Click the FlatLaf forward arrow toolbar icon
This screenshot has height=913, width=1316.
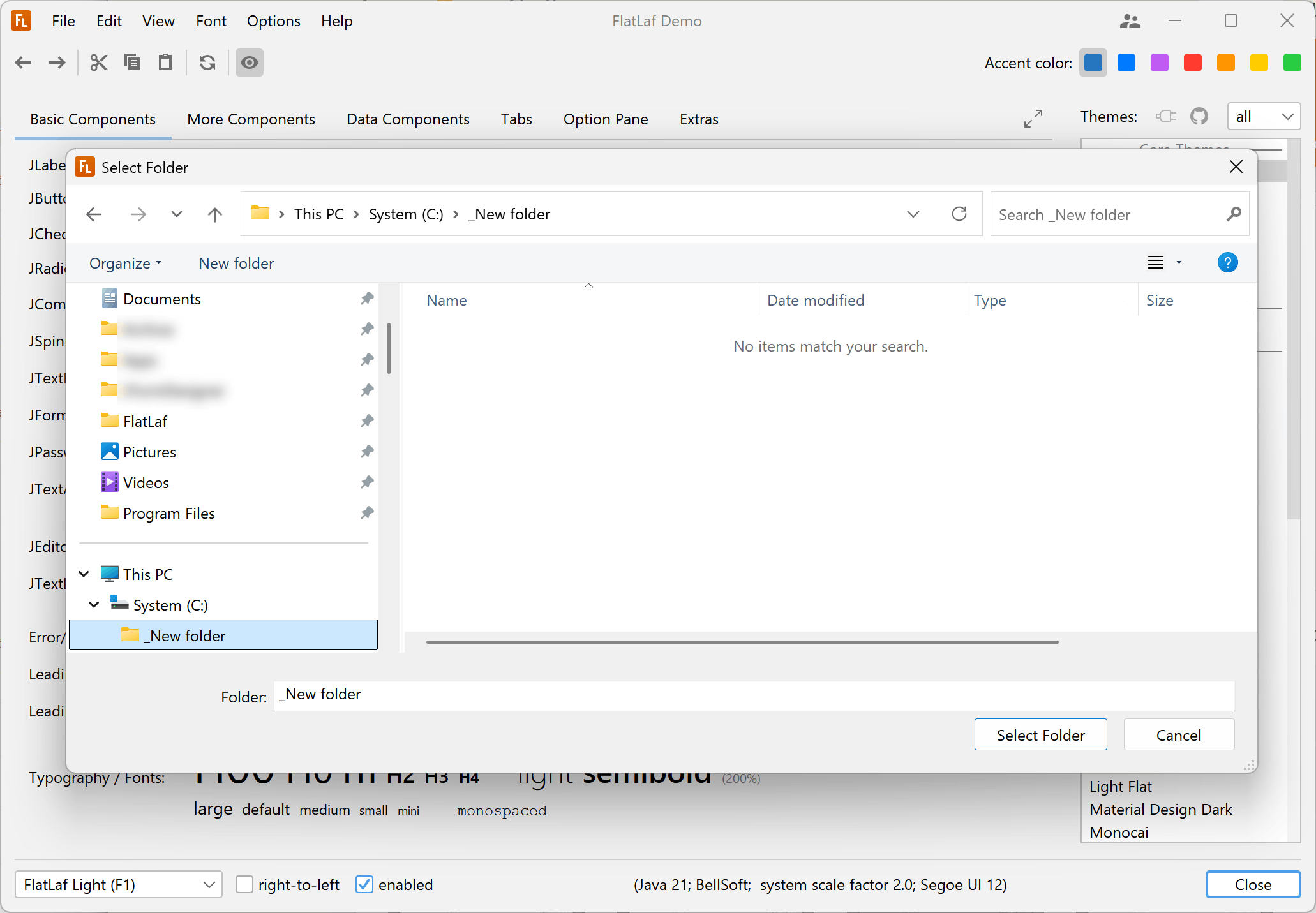tap(57, 63)
